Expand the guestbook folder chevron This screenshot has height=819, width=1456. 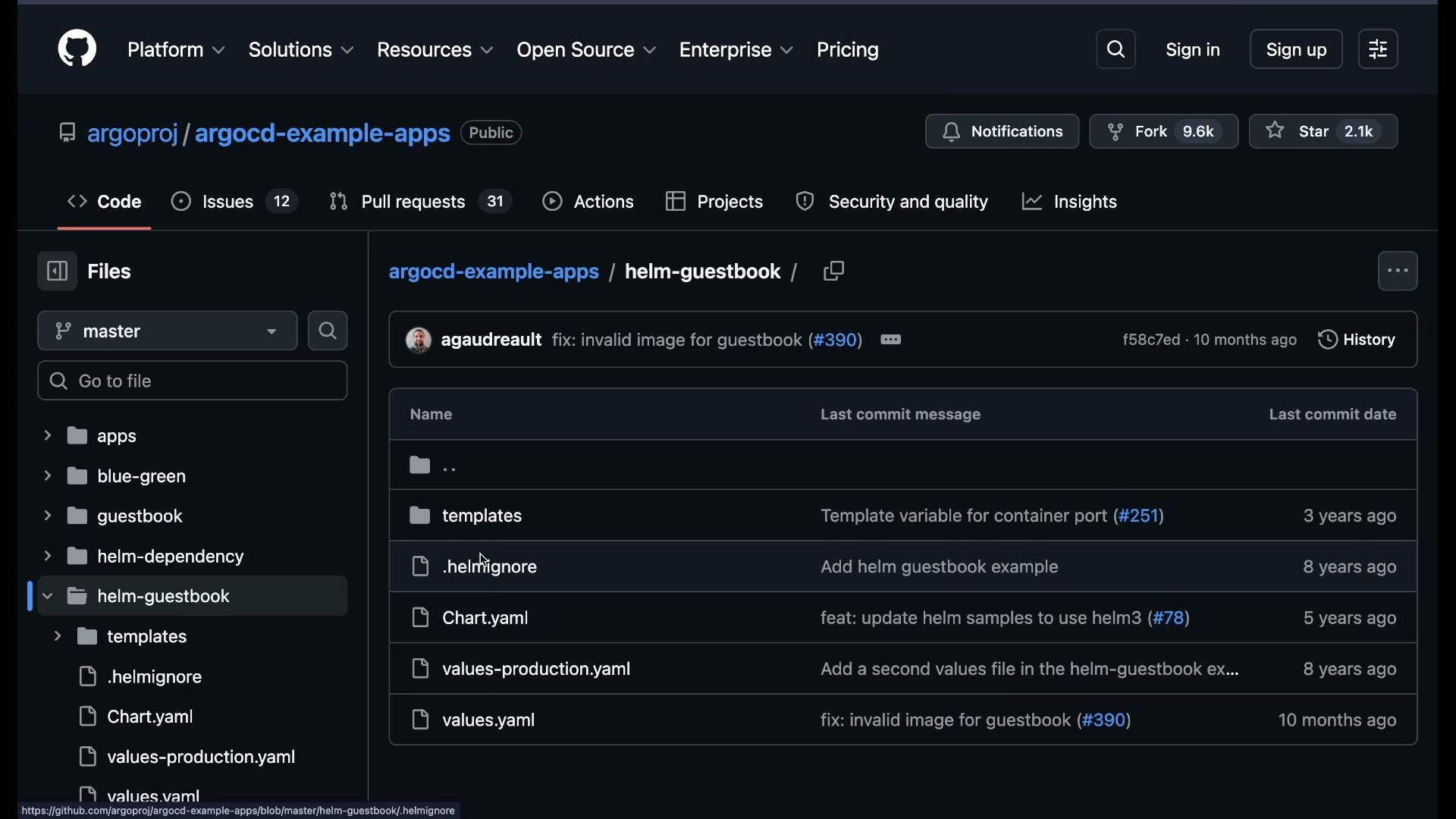(x=47, y=516)
